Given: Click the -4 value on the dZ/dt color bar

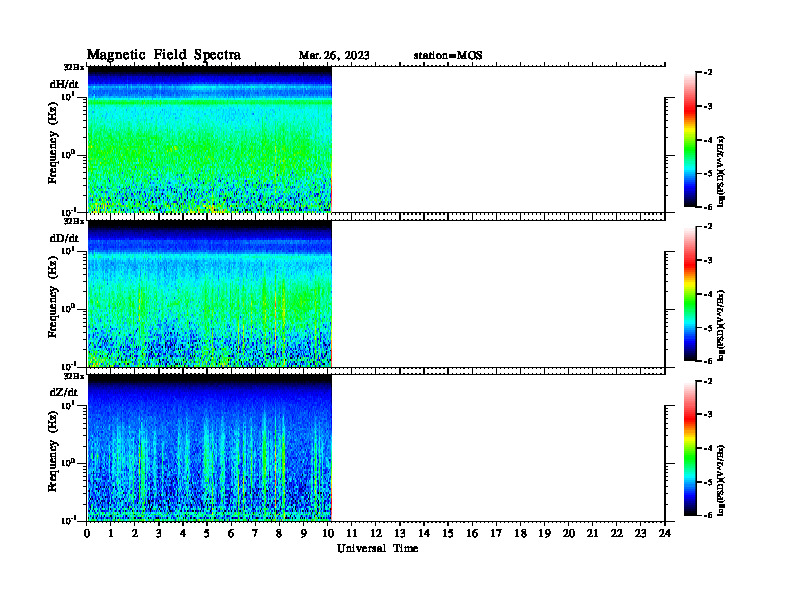Looking at the screenshot, I should coord(708,448).
